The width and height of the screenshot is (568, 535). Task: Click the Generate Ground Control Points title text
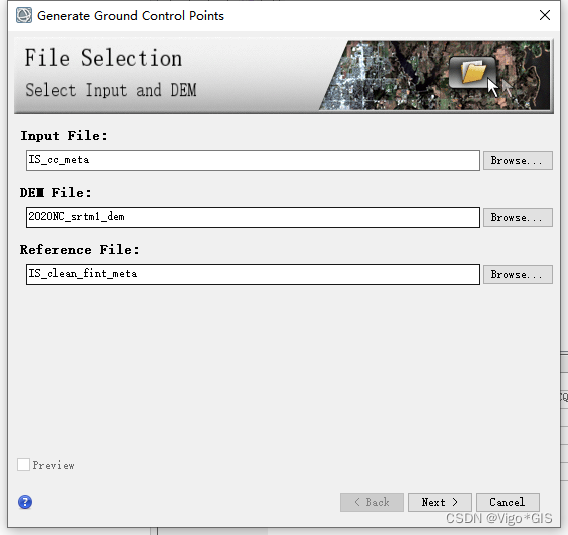point(130,16)
